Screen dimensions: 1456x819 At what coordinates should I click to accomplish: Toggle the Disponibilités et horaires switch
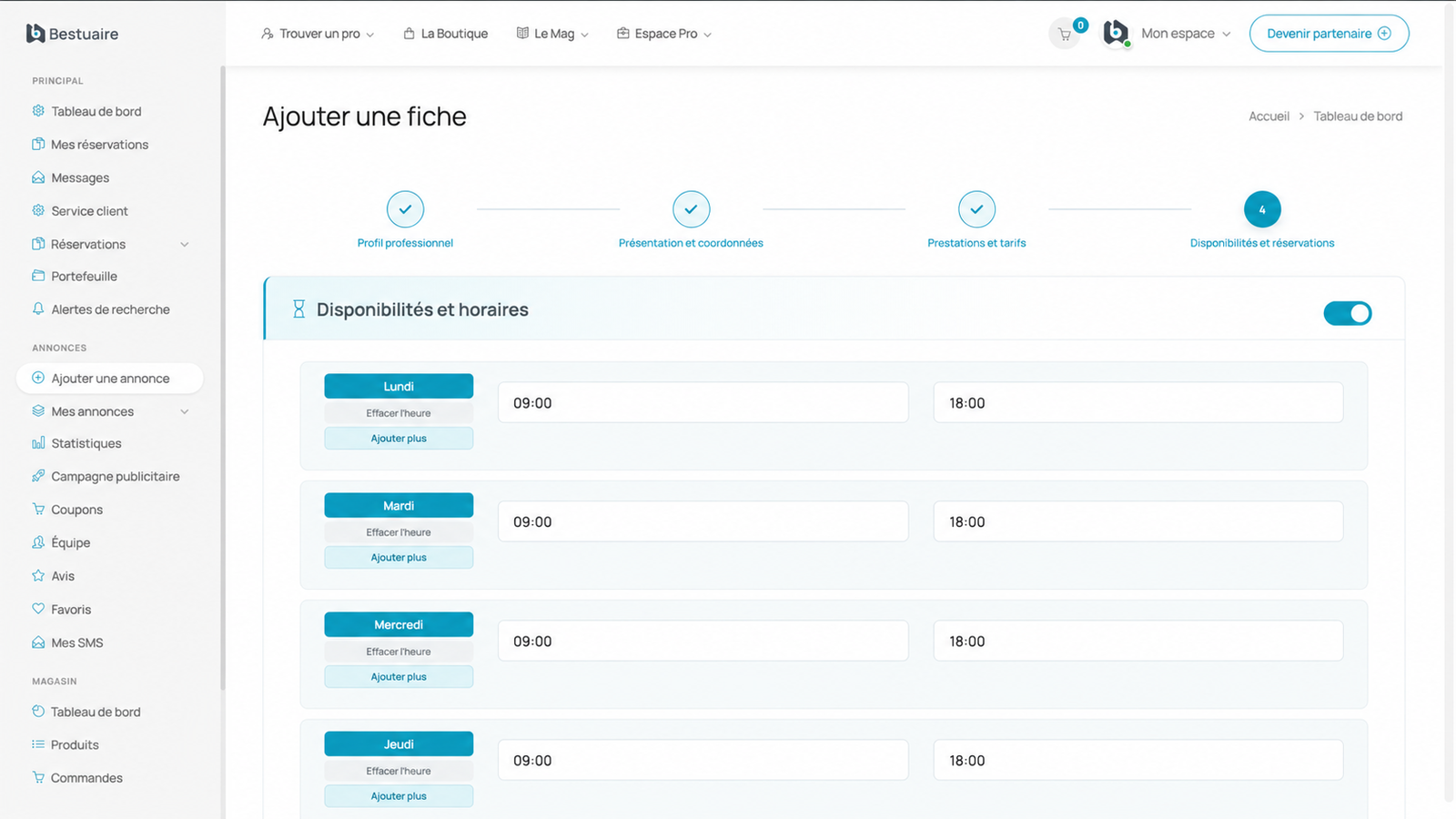(1347, 313)
